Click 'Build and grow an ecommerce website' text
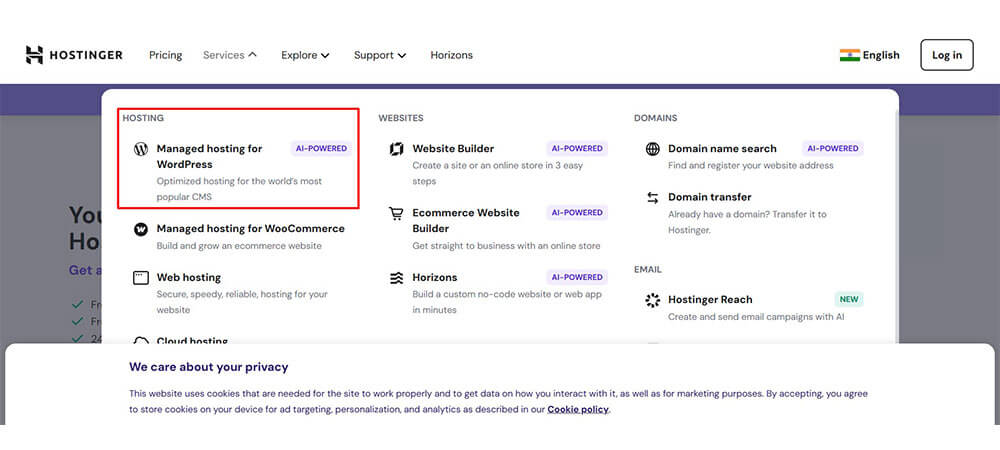This screenshot has width=1000, height=450. click(x=239, y=246)
